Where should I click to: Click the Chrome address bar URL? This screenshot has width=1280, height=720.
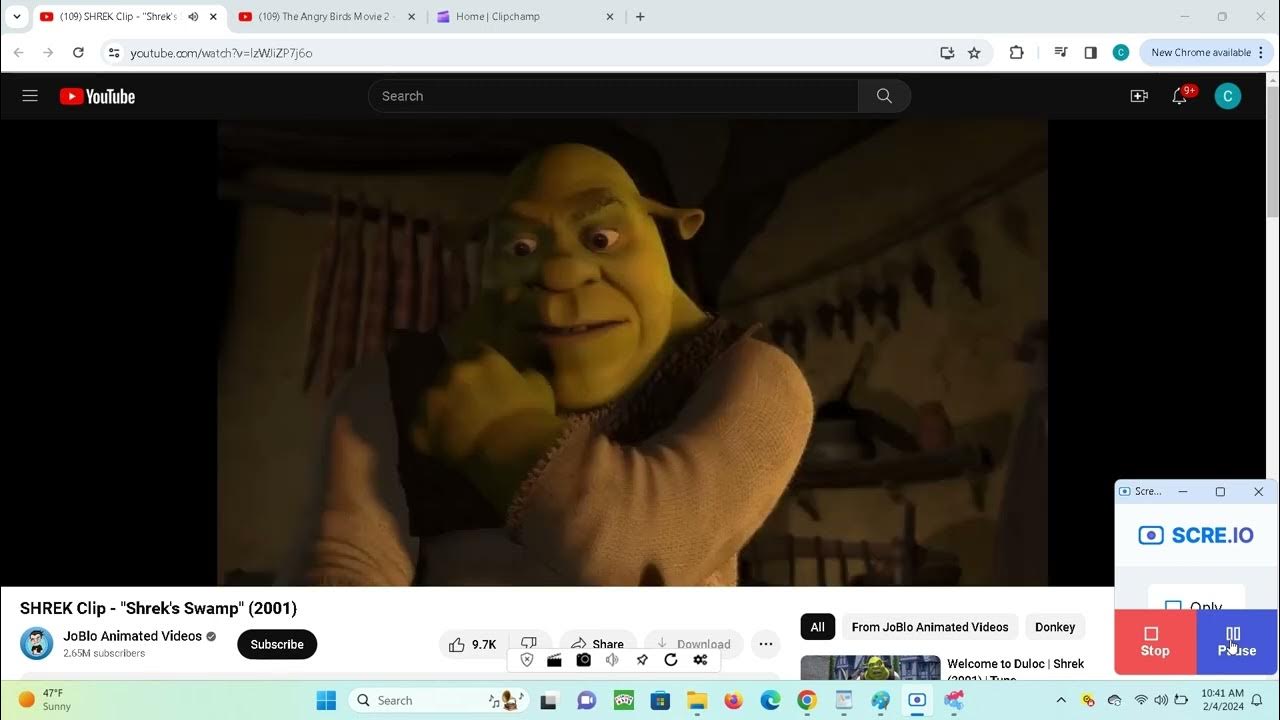221,53
